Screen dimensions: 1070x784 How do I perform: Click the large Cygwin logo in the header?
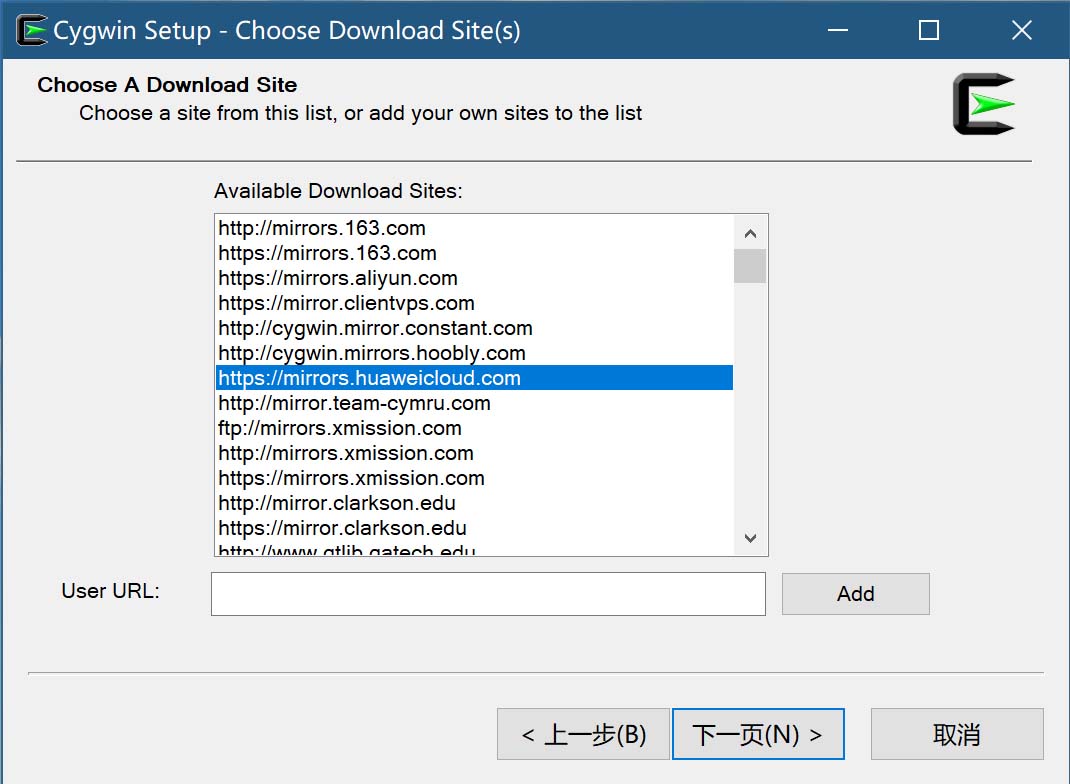(x=983, y=104)
